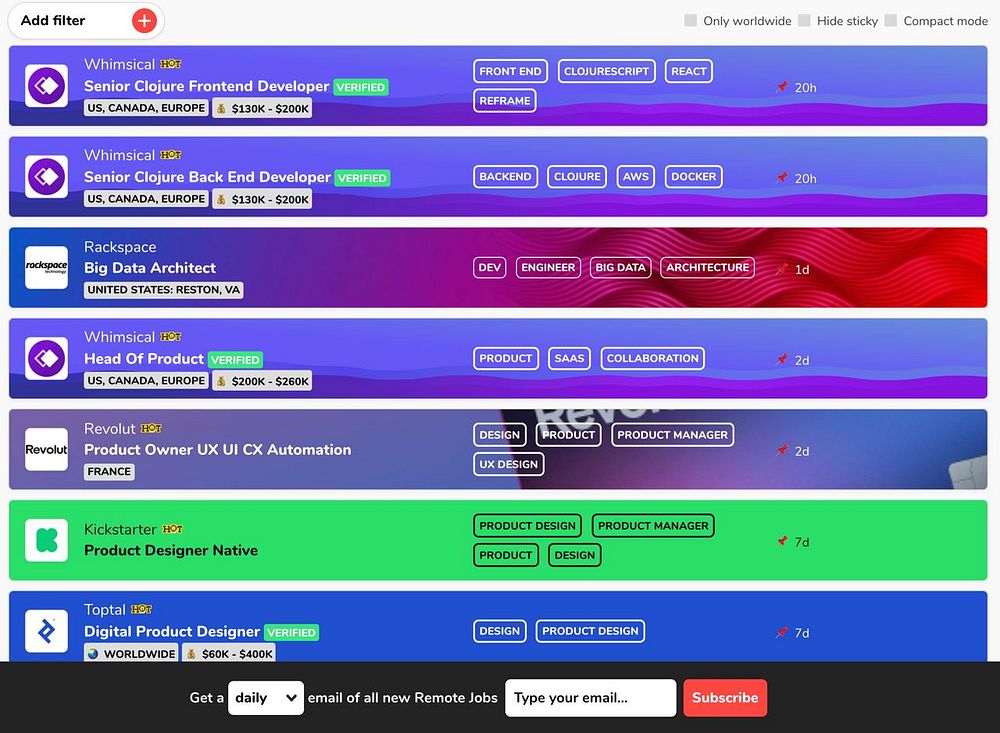Choose the UX DESIGN tag
Screen dimensions: 1000x733
click(x=509, y=464)
